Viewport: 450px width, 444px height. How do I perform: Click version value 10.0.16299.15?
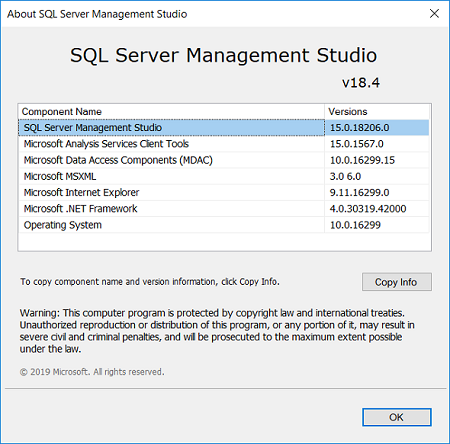click(x=362, y=160)
